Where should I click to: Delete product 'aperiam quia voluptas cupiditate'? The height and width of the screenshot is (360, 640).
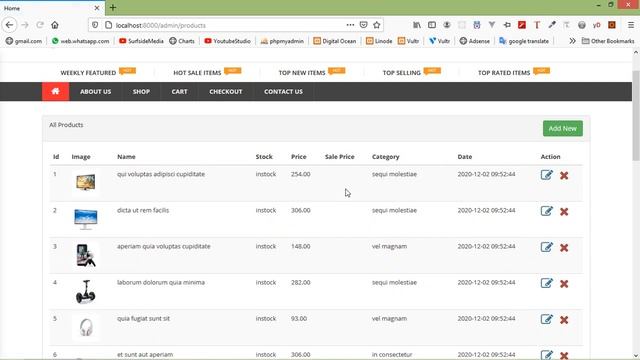click(x=564, y=247)
